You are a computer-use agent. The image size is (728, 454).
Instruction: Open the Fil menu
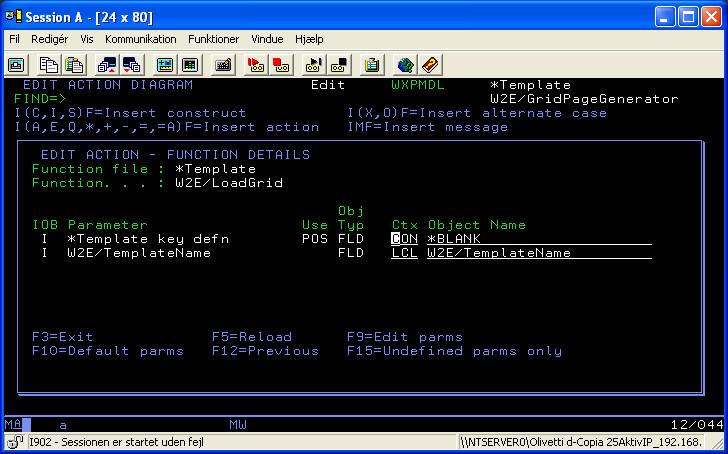[x=14, y=39]
